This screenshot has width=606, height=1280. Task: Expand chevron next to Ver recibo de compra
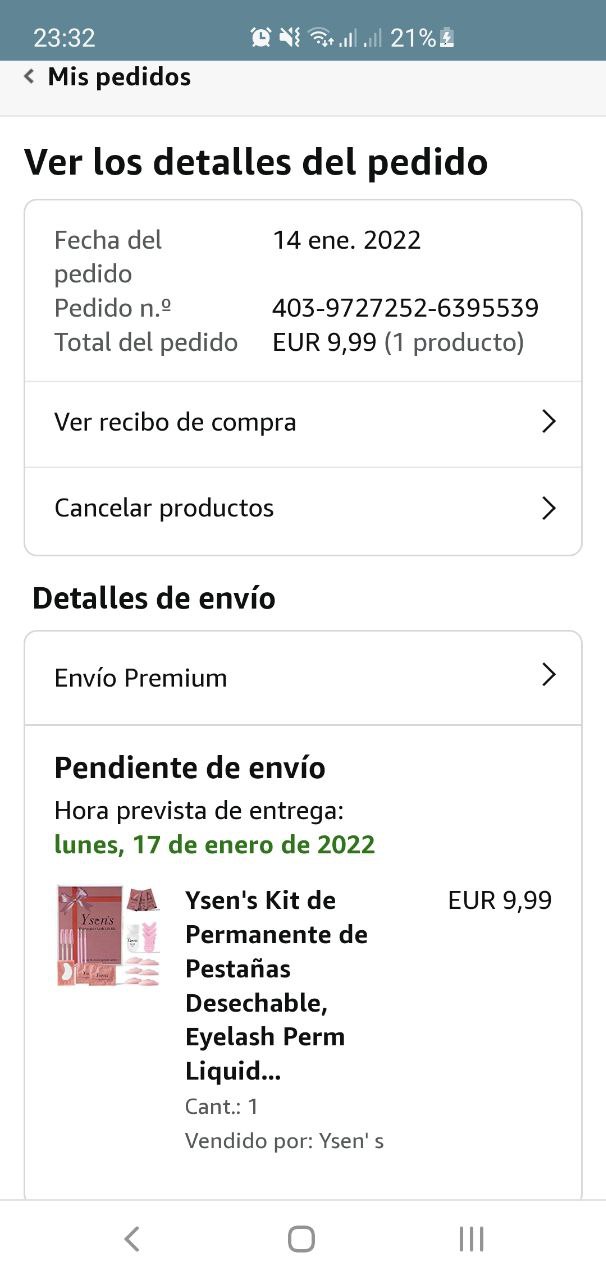(x=548, y=422)
